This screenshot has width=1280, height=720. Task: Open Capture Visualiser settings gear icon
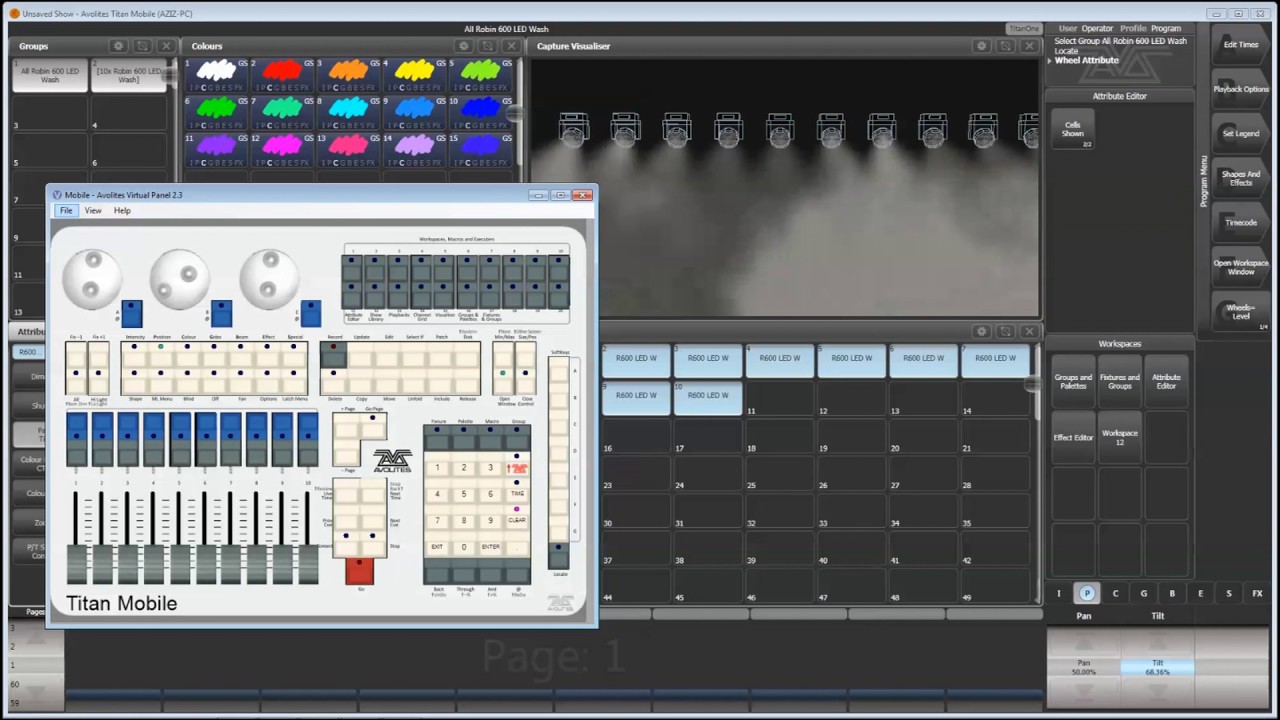[x=981, y=46]
